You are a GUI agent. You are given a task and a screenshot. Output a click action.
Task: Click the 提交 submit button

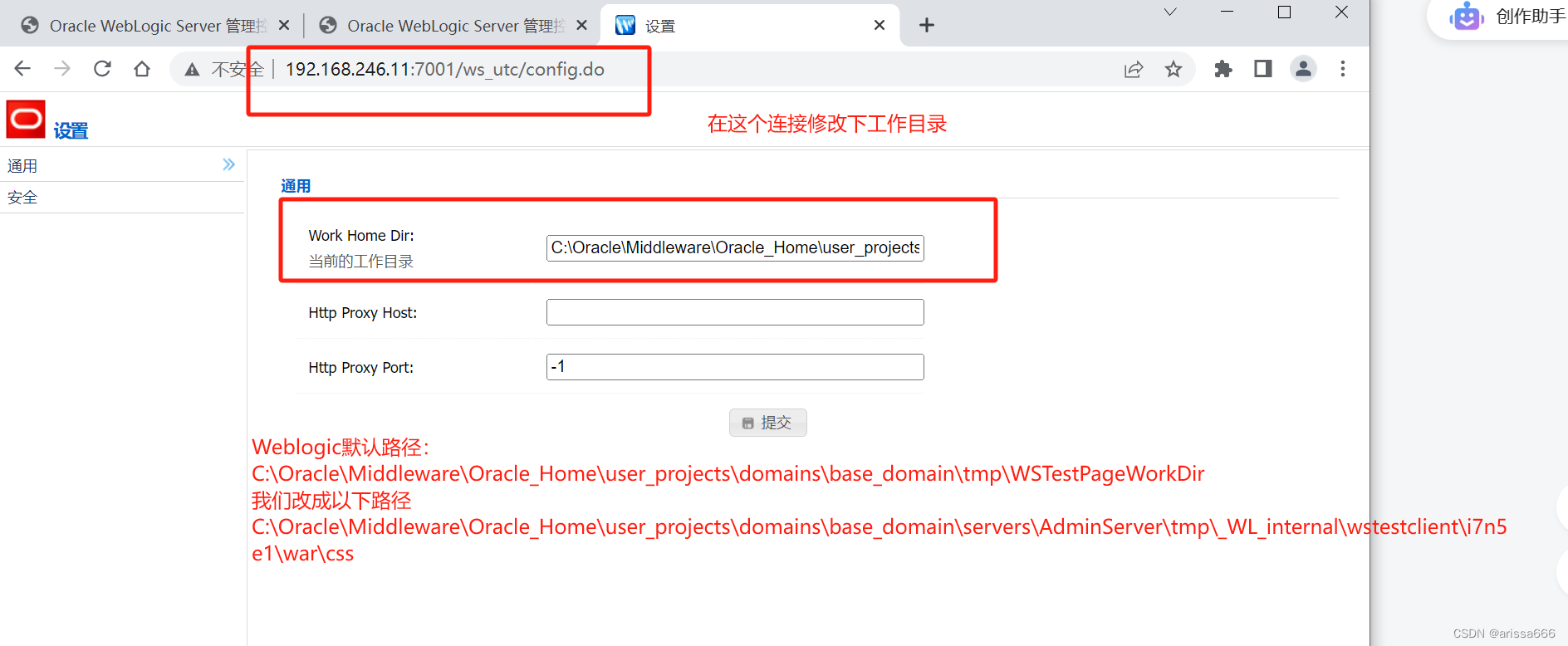(x=768, y=423)
